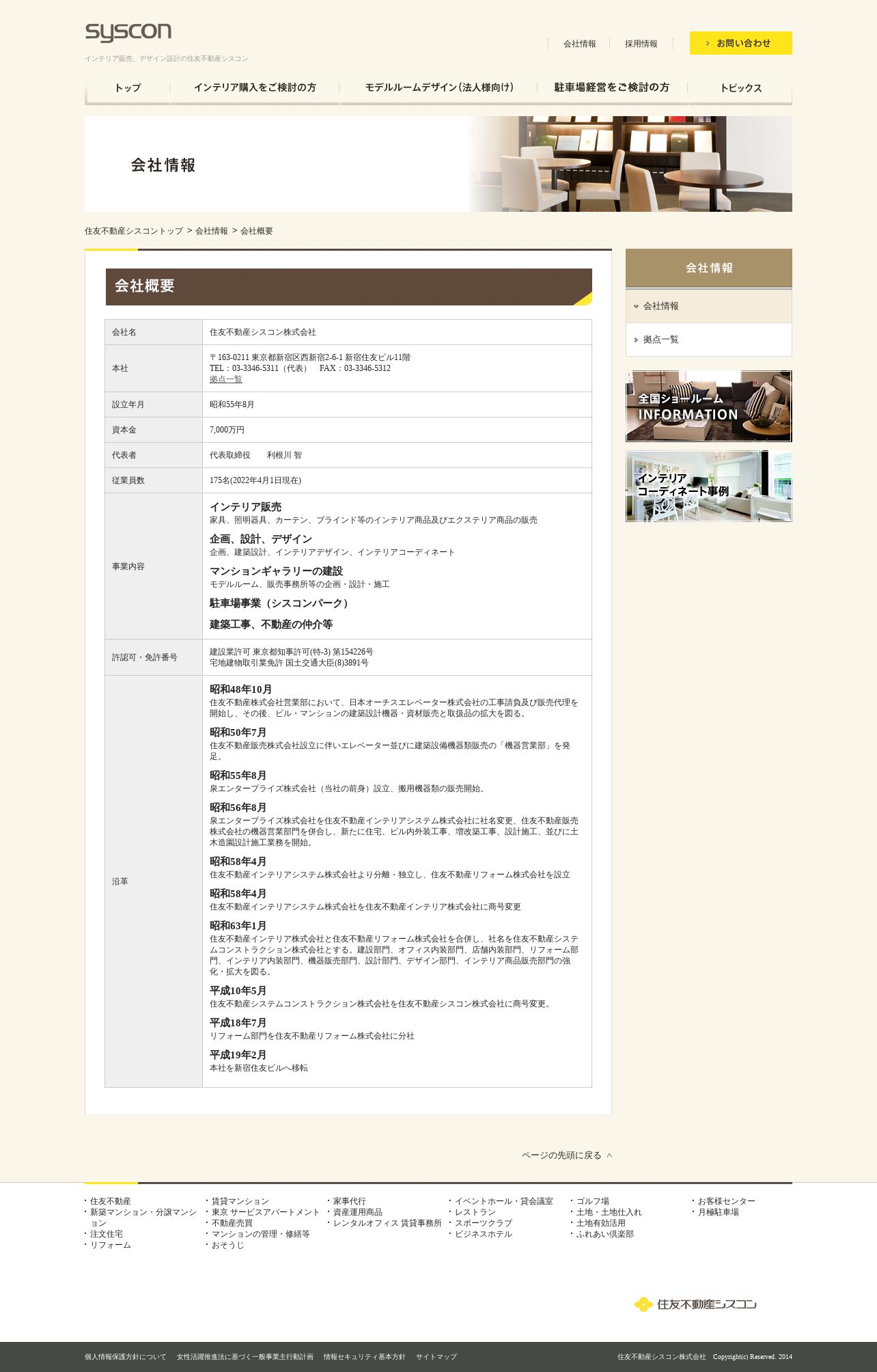Image resolution: width=877 pixels, height=1372 pixels.
Task: Open 住友不動産 footer link
Action: click(x=111, y=1201)
